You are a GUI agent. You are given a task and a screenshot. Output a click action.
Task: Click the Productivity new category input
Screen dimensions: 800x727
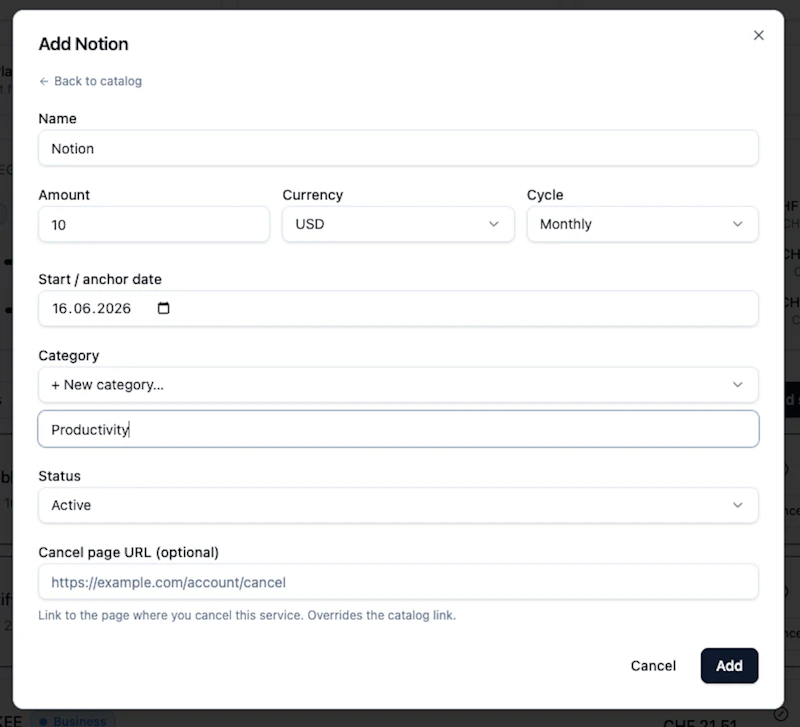(x=398, y=429)
